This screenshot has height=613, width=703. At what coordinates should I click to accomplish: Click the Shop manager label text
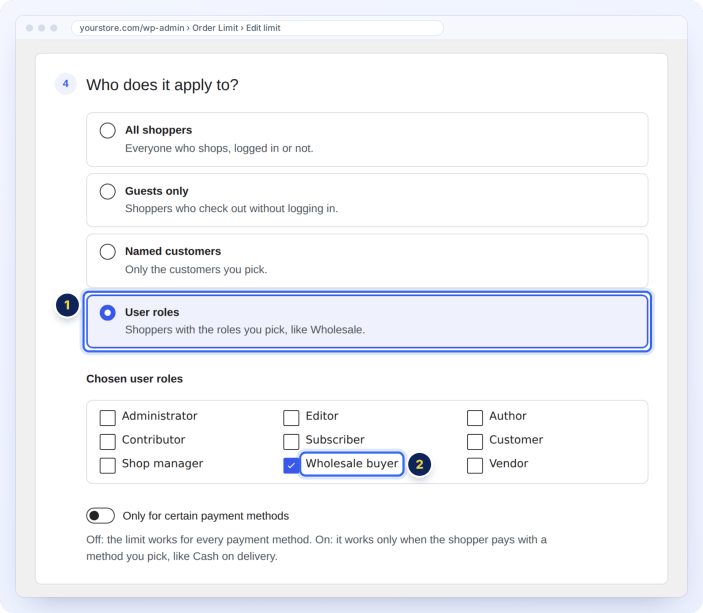[x=162, y=464]
